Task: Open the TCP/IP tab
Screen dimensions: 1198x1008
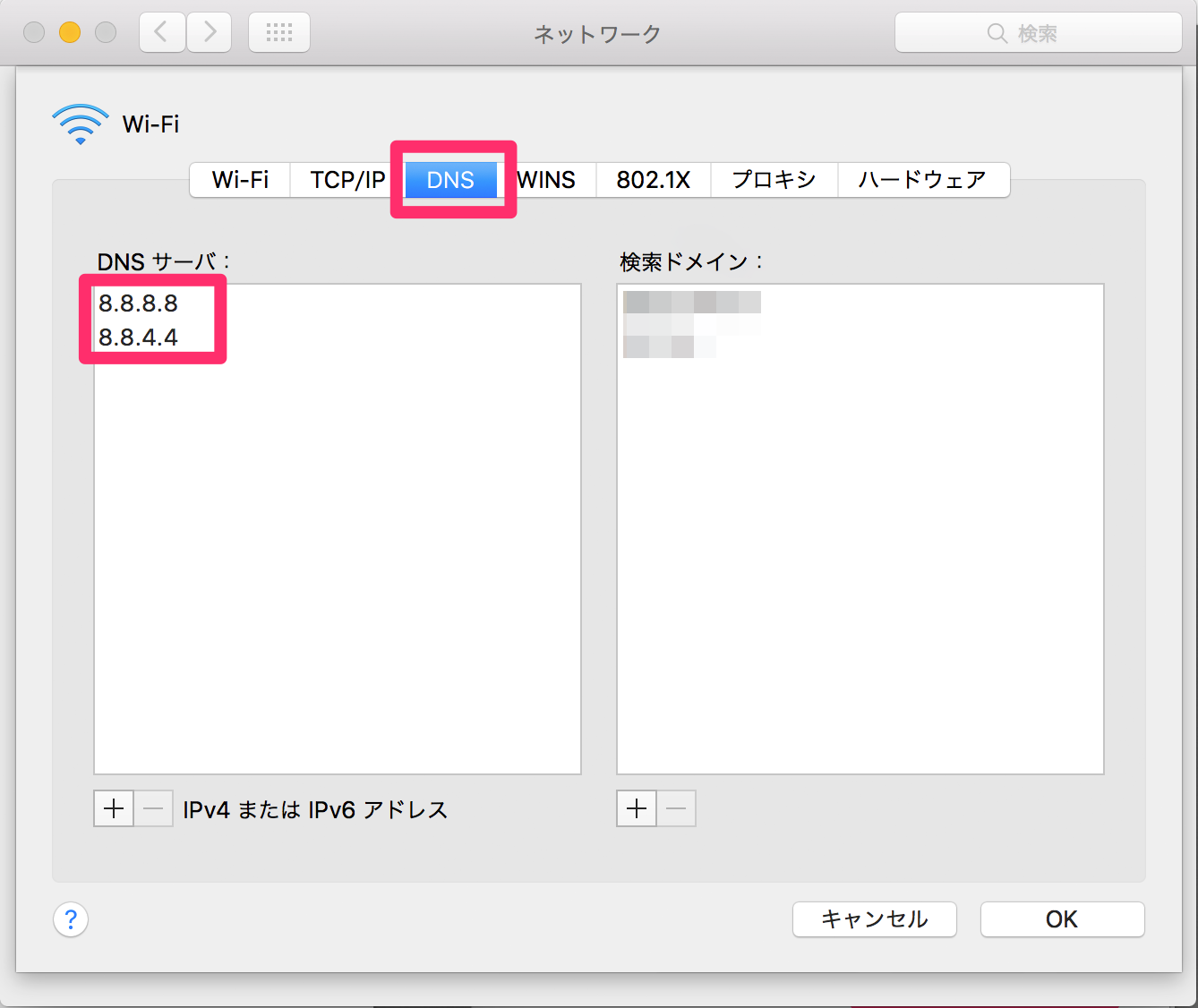Action: (x=347, y=180)
